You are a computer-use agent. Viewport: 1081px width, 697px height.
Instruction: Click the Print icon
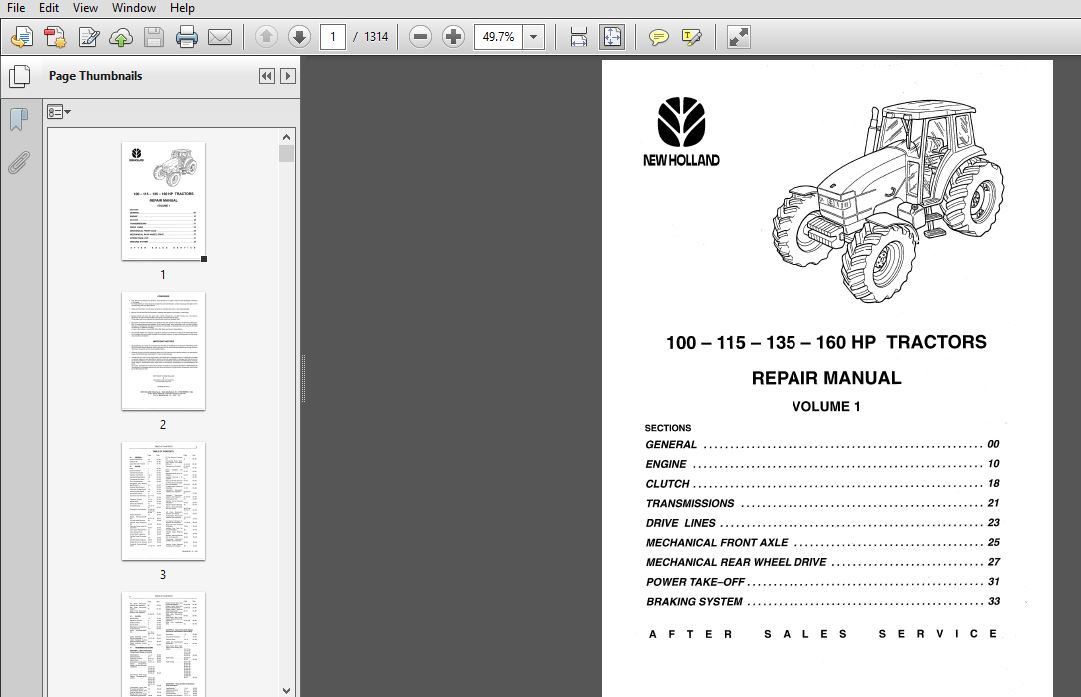(187, 37)
